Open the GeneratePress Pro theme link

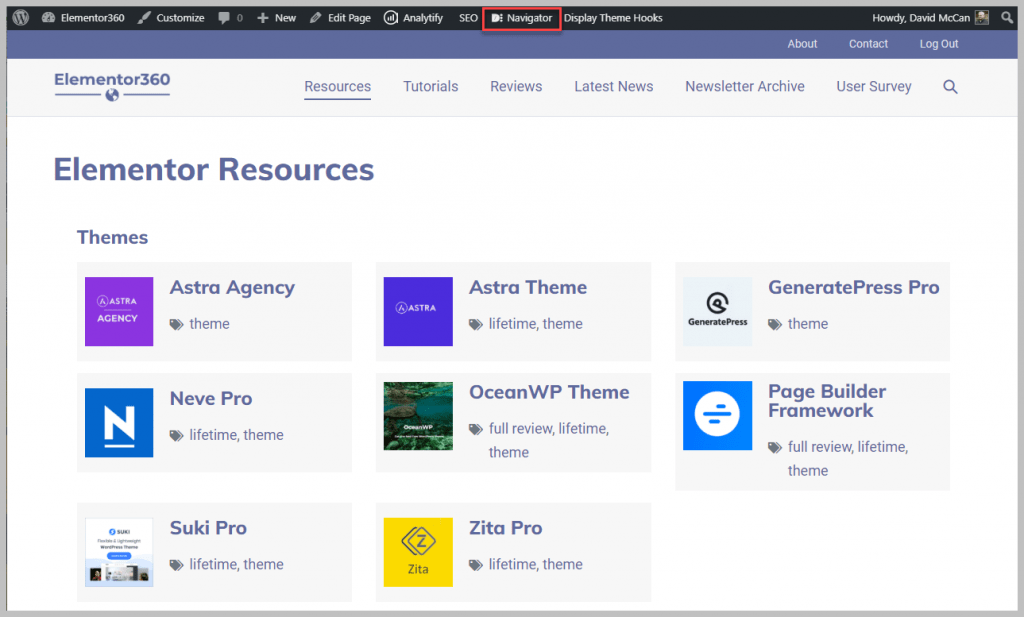click(853, 287)
